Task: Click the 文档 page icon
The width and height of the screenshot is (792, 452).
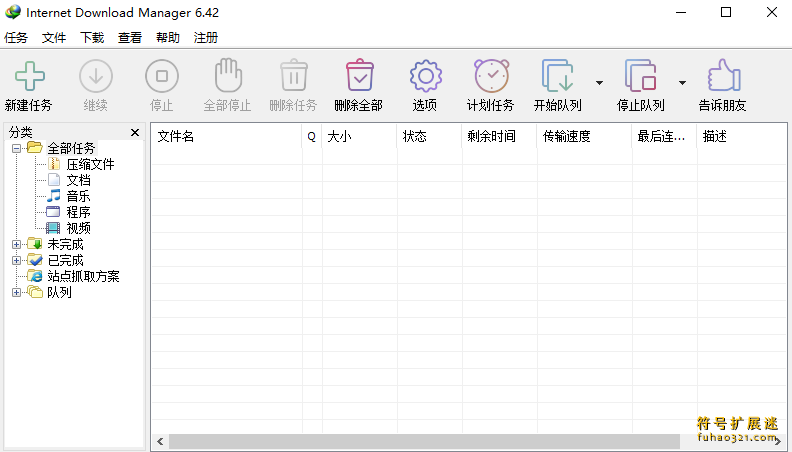Action: coord(54,180)
